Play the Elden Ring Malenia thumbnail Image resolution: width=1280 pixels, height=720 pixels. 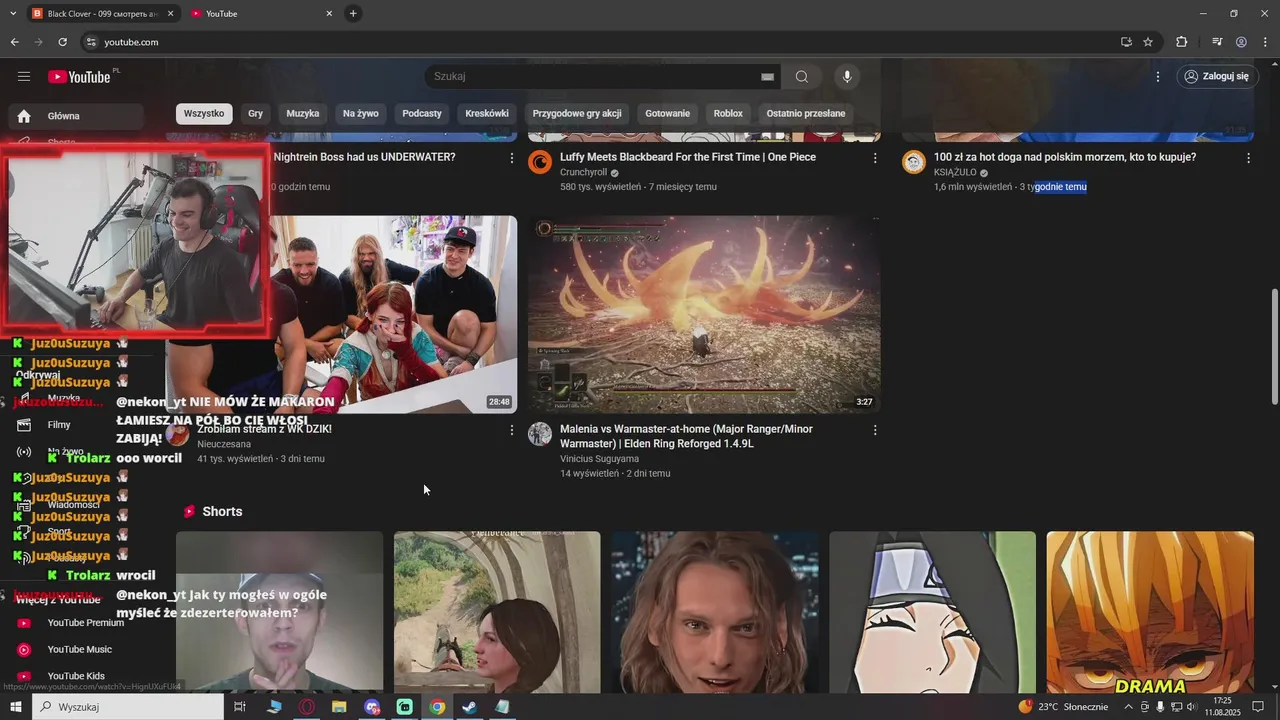[x=704, y=314]
